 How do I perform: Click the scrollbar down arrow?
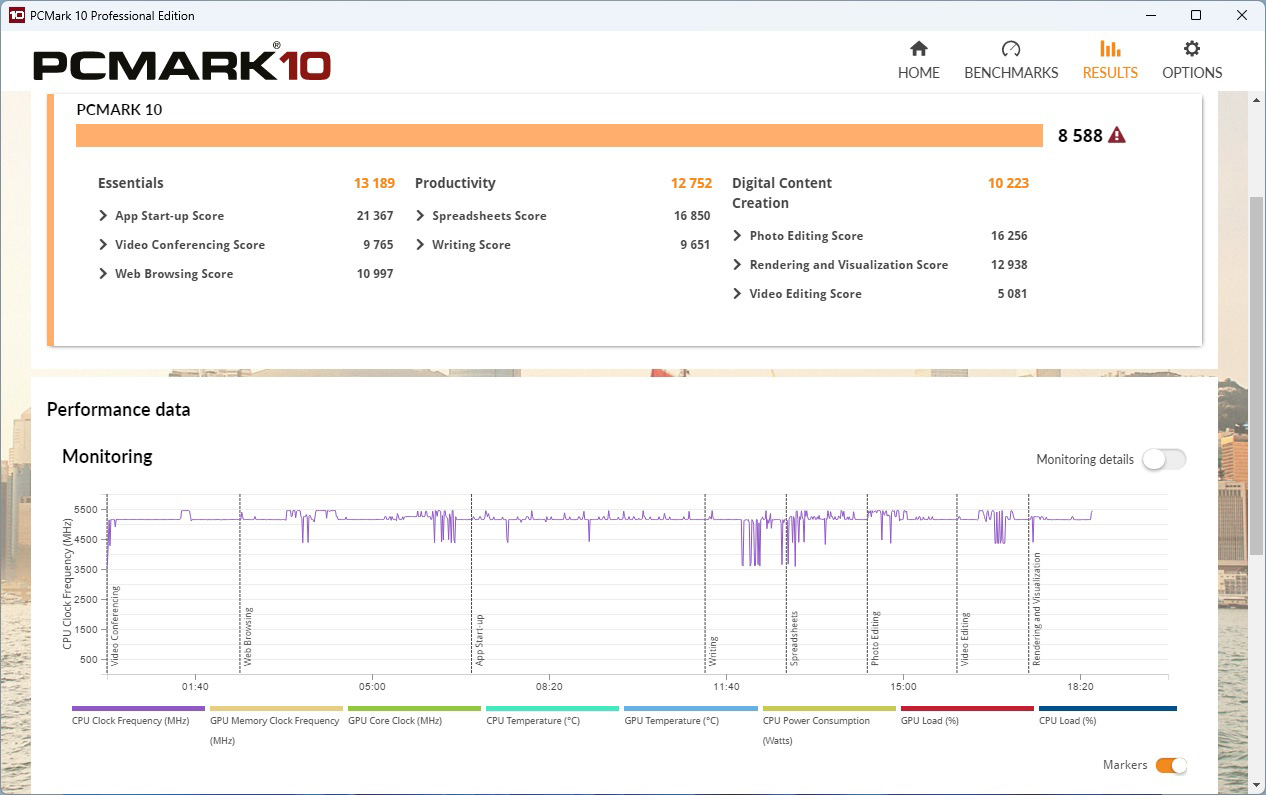tap(1257, 786)
